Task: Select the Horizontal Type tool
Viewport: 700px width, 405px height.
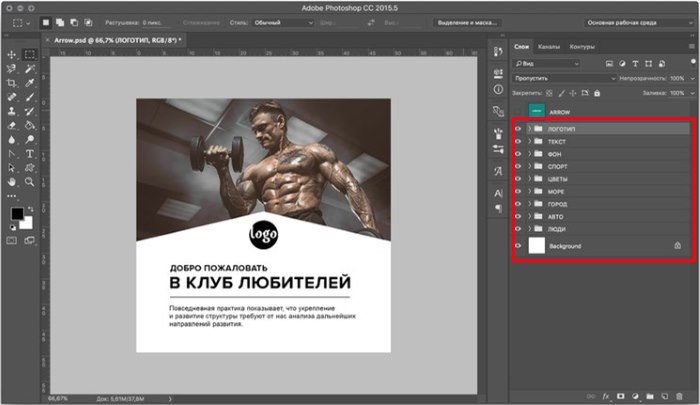Action: (30, 153)
